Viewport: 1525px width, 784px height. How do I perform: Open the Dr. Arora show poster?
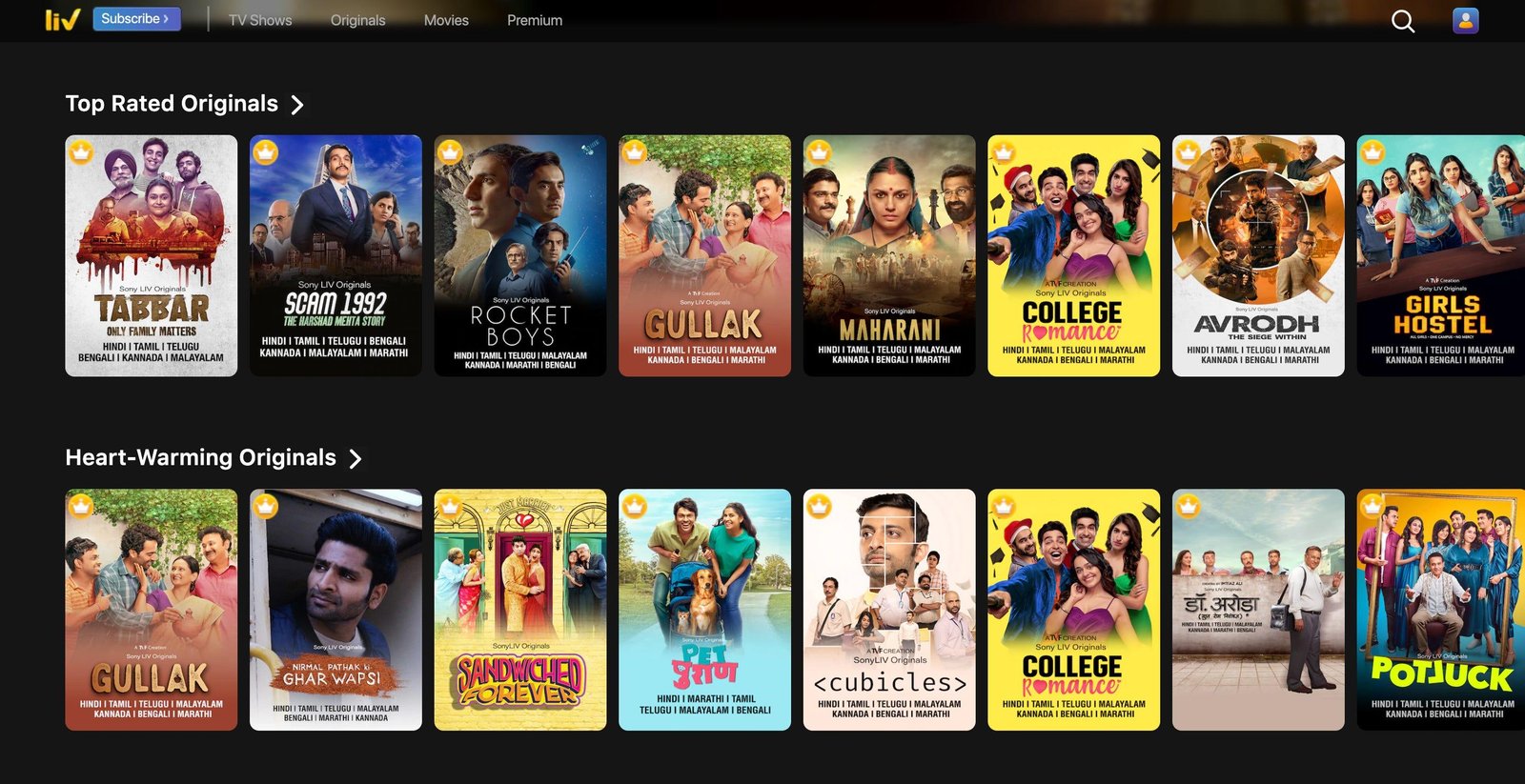[1258, 610]
